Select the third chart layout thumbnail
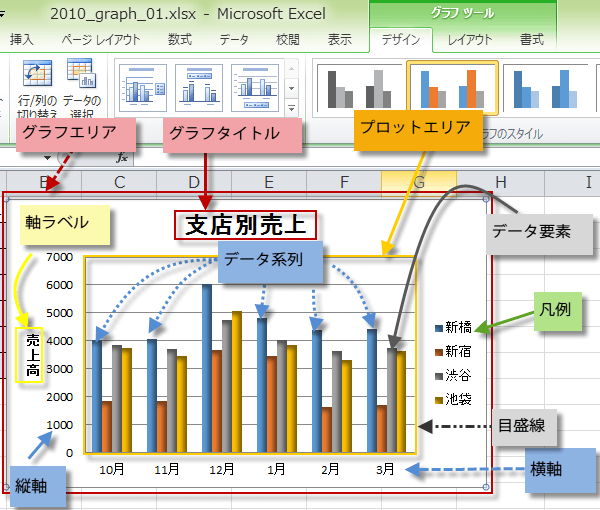The image size is (600, 510). click(255, 89)
